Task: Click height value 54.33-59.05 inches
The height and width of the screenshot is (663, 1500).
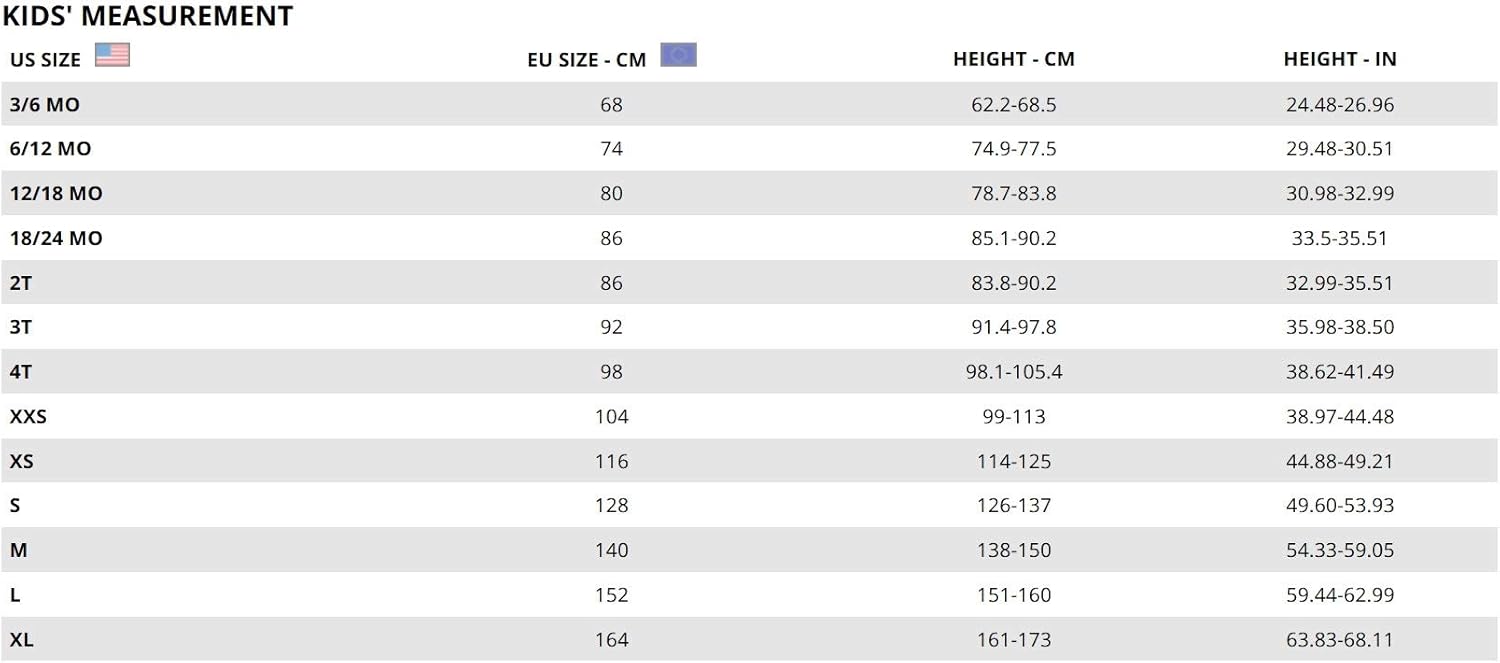Action: [1339, 550]
